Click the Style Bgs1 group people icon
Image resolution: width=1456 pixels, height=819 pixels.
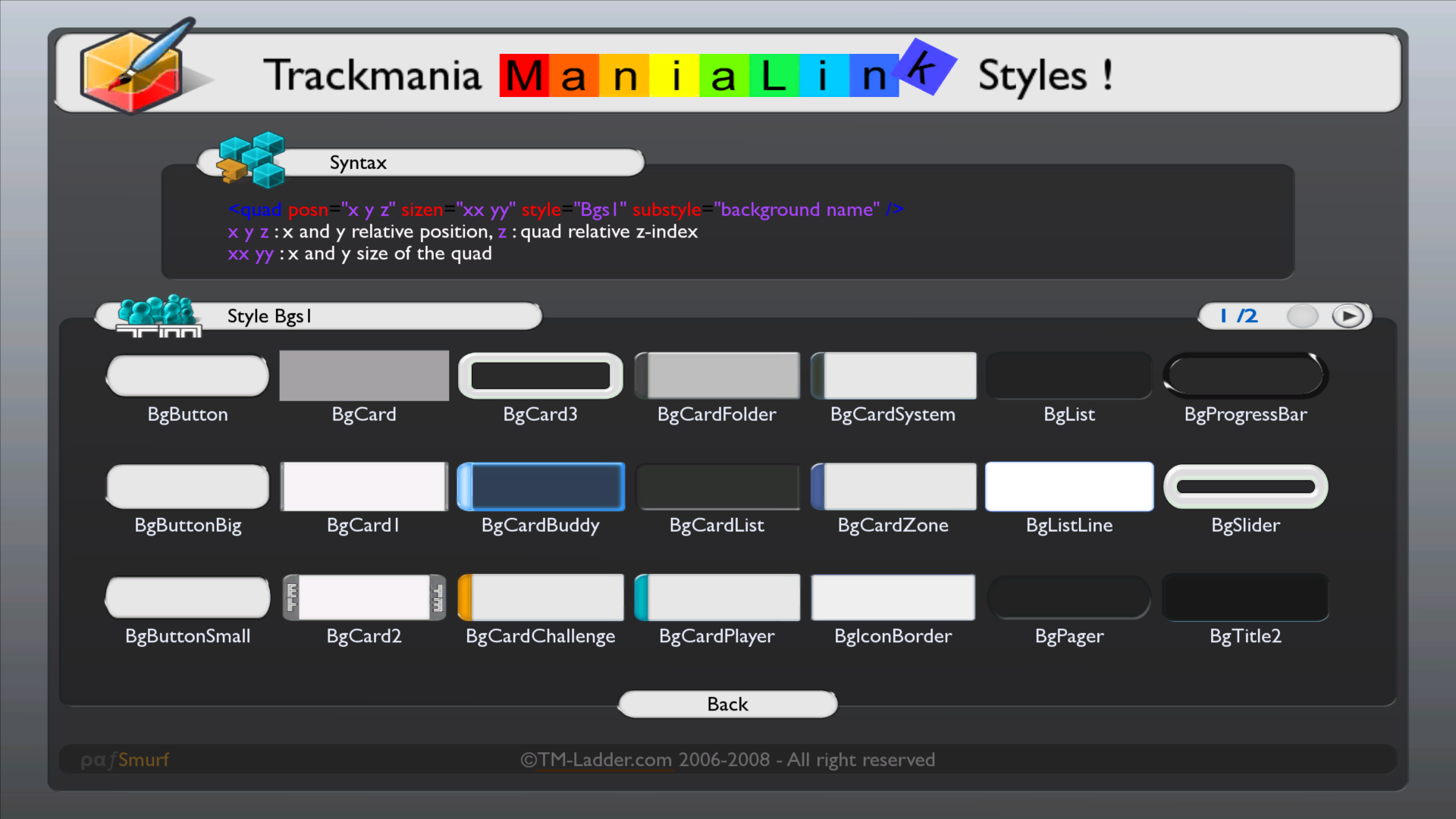coord(158,315)
